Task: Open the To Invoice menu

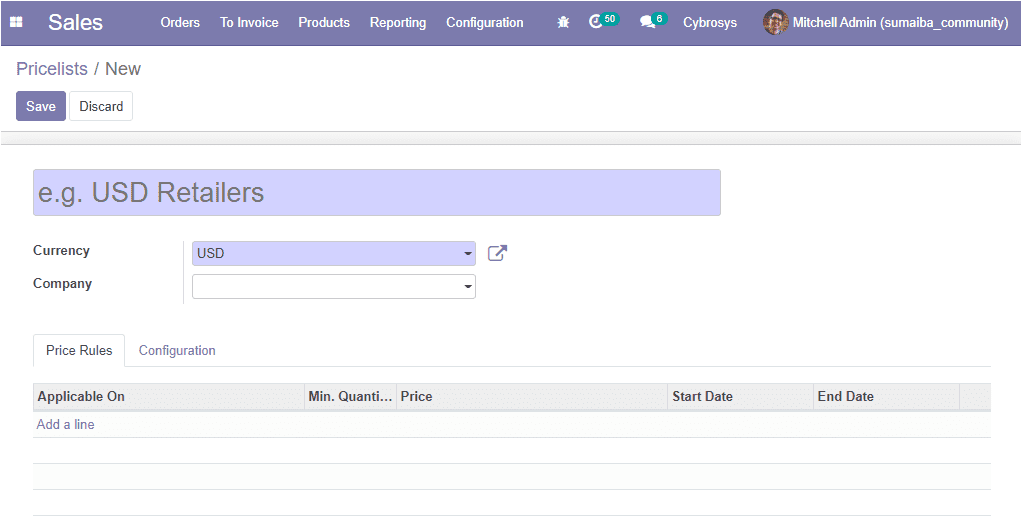Action: (x=249, y=23)
